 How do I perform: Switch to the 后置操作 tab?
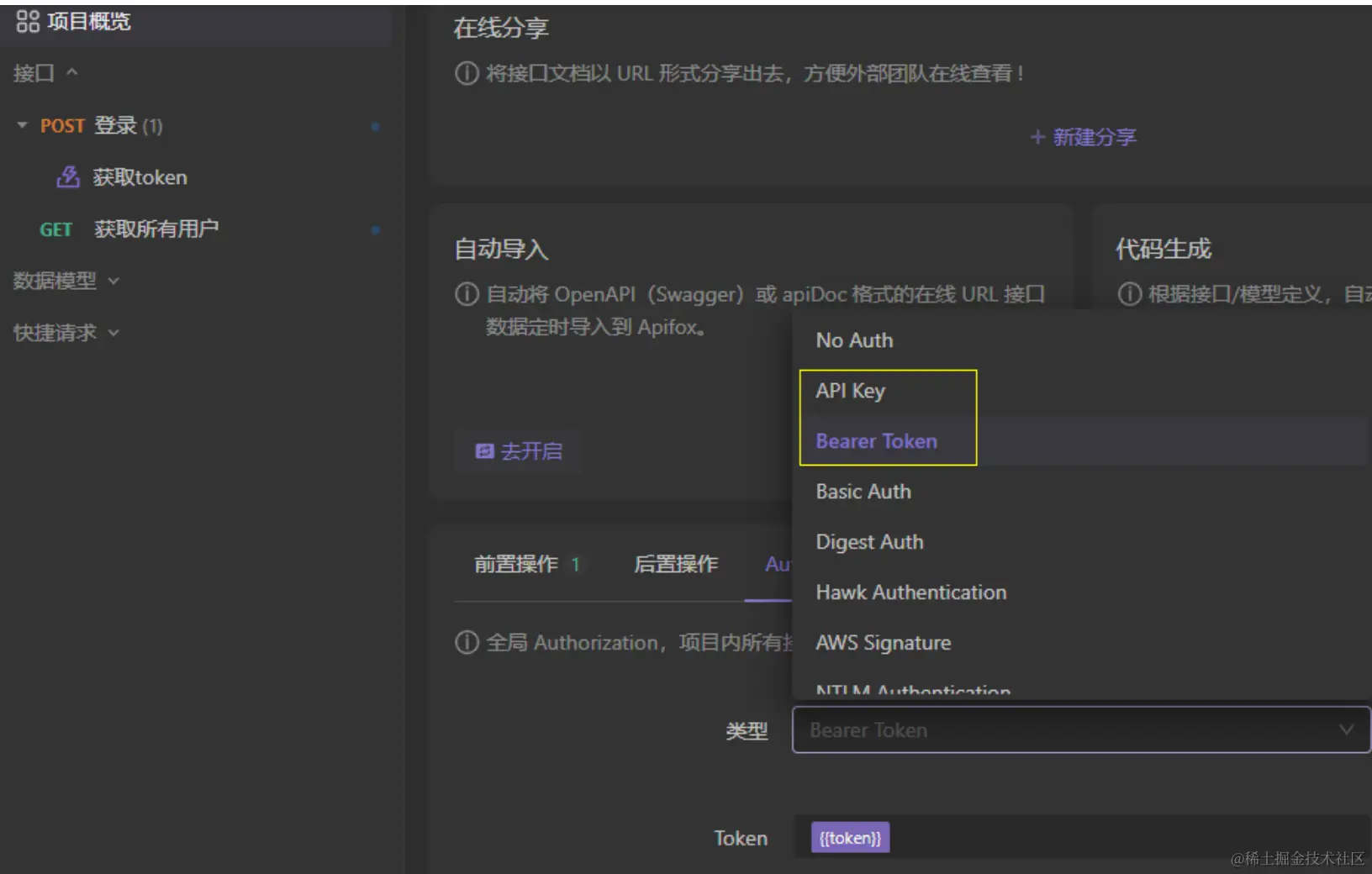pos(675,564)
